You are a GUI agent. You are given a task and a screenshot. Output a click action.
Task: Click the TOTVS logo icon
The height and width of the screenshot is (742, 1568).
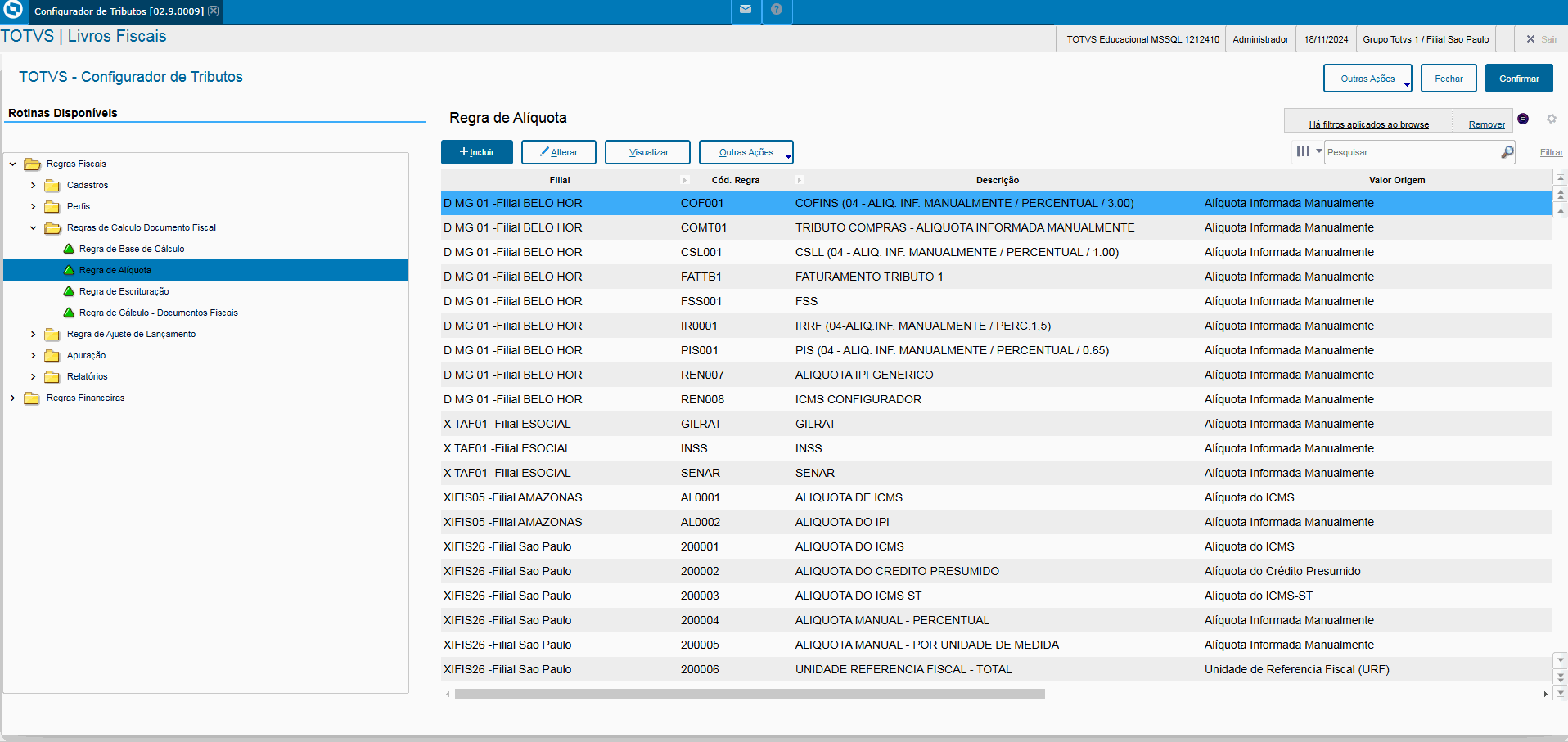tap(13, 10)
